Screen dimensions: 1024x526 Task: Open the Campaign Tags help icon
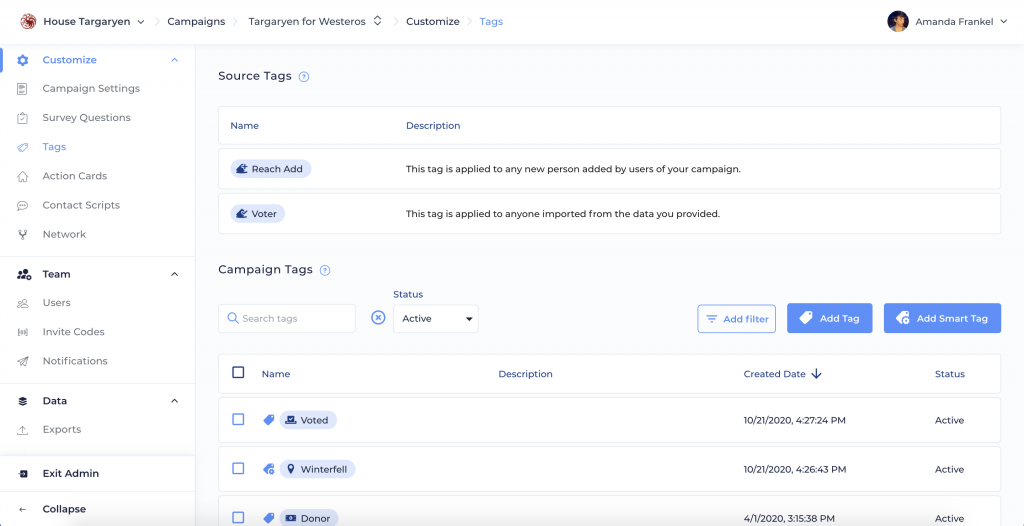click(325, 270)
